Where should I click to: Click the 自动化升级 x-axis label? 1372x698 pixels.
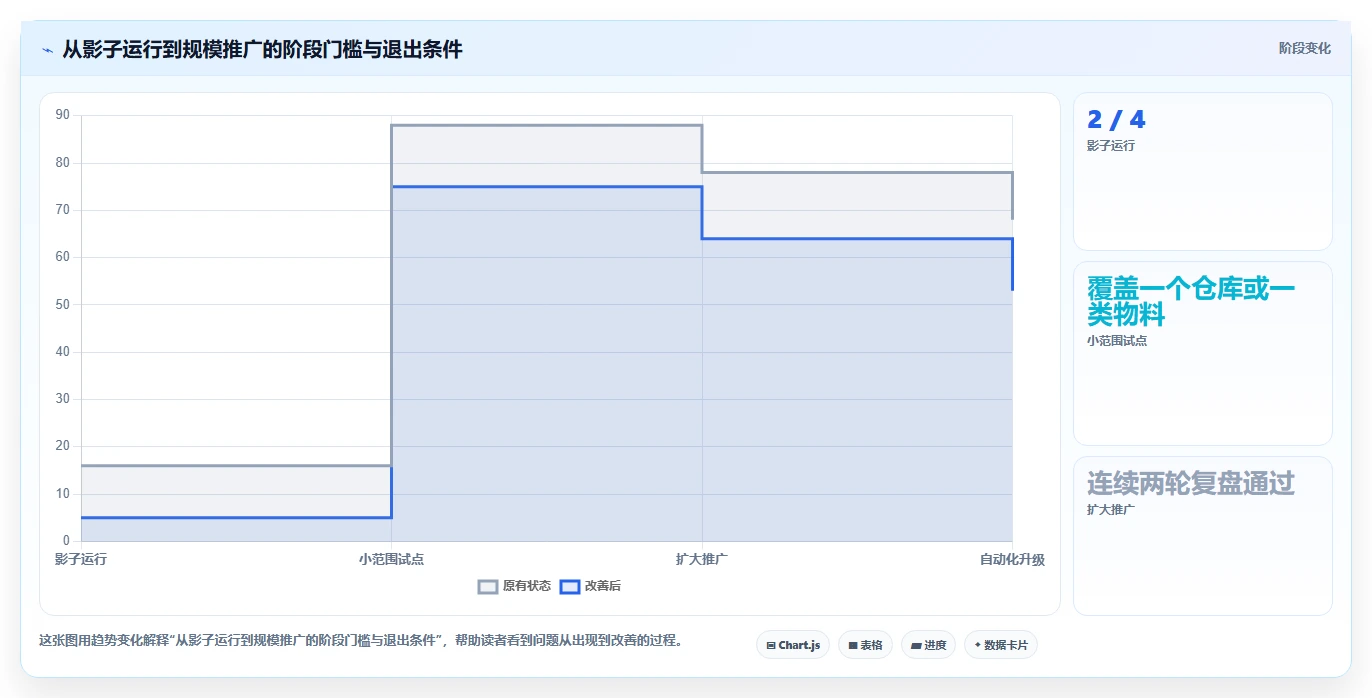coord(1012,559)
